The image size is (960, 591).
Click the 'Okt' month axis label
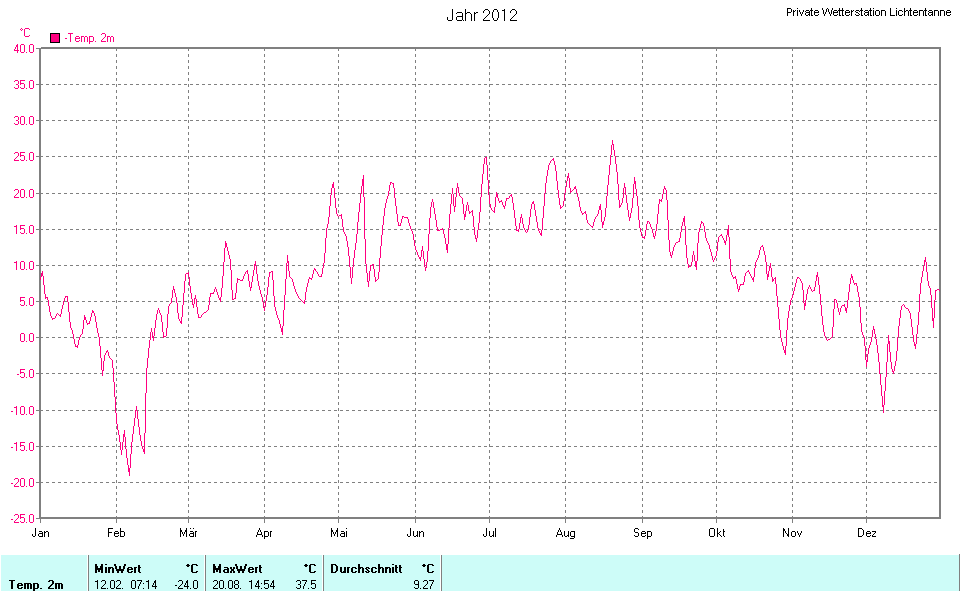point(716,533)
